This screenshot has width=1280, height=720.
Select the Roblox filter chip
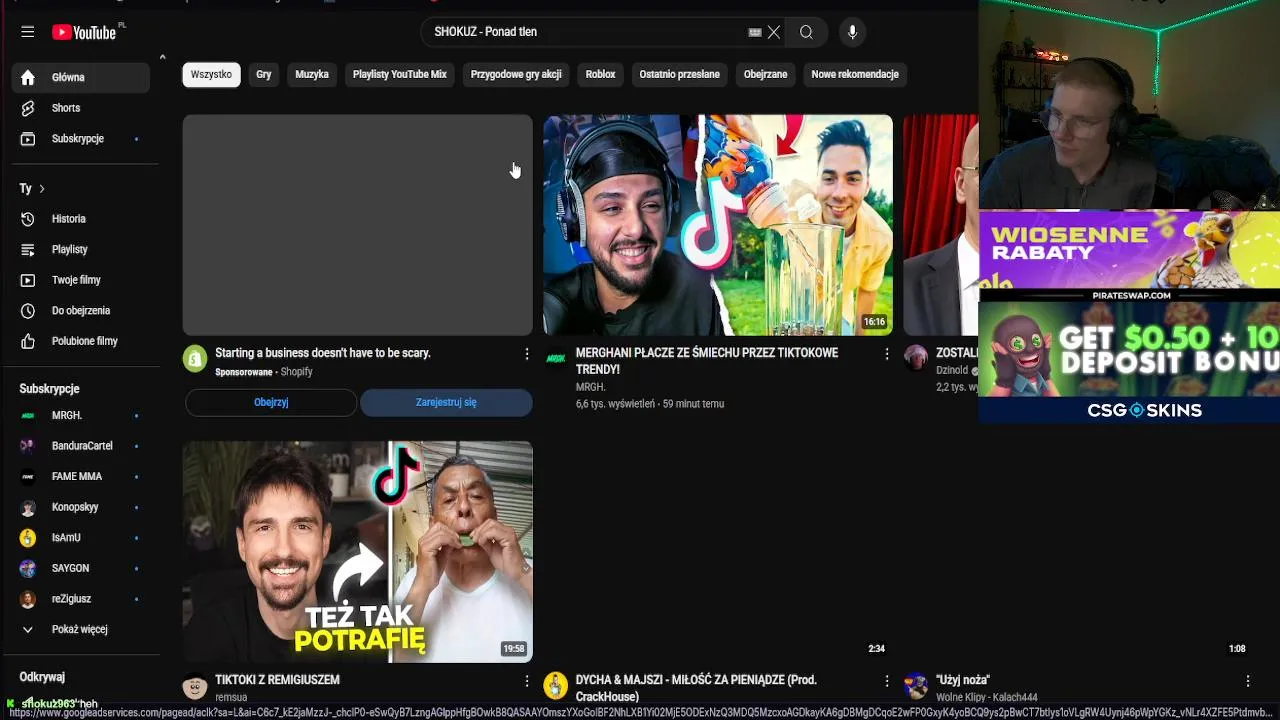click(x=600, y=74)
